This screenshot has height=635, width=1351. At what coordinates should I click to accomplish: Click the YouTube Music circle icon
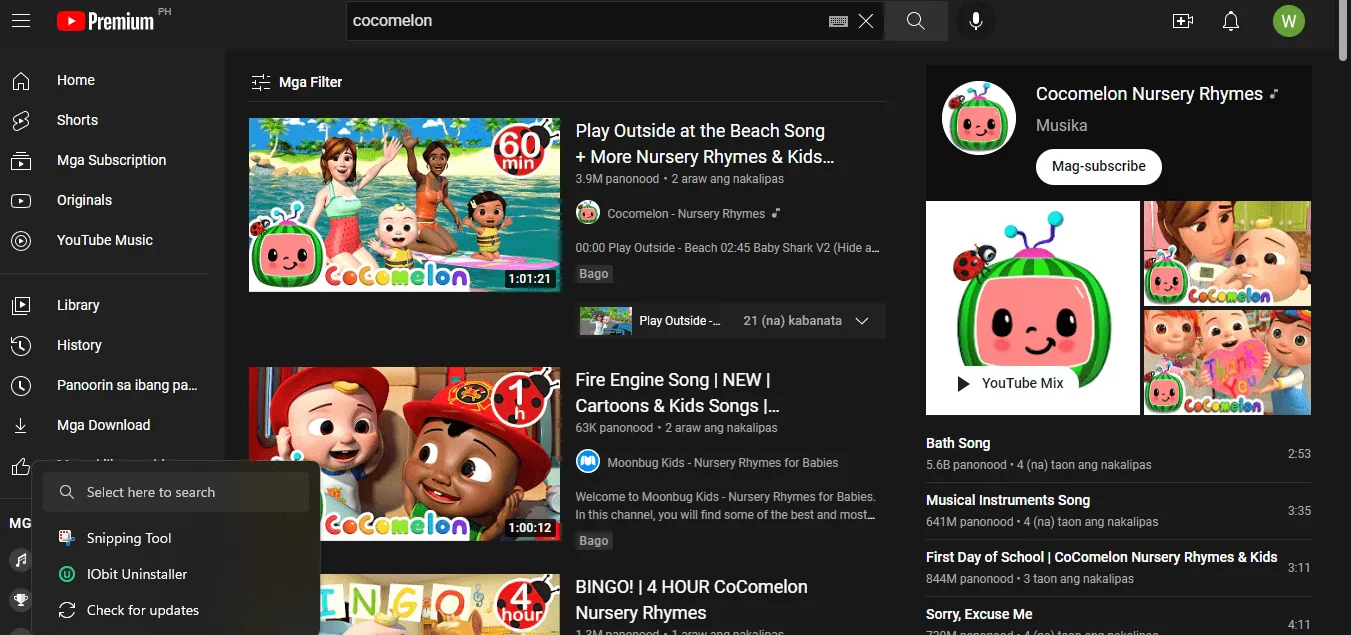point(20,240)
